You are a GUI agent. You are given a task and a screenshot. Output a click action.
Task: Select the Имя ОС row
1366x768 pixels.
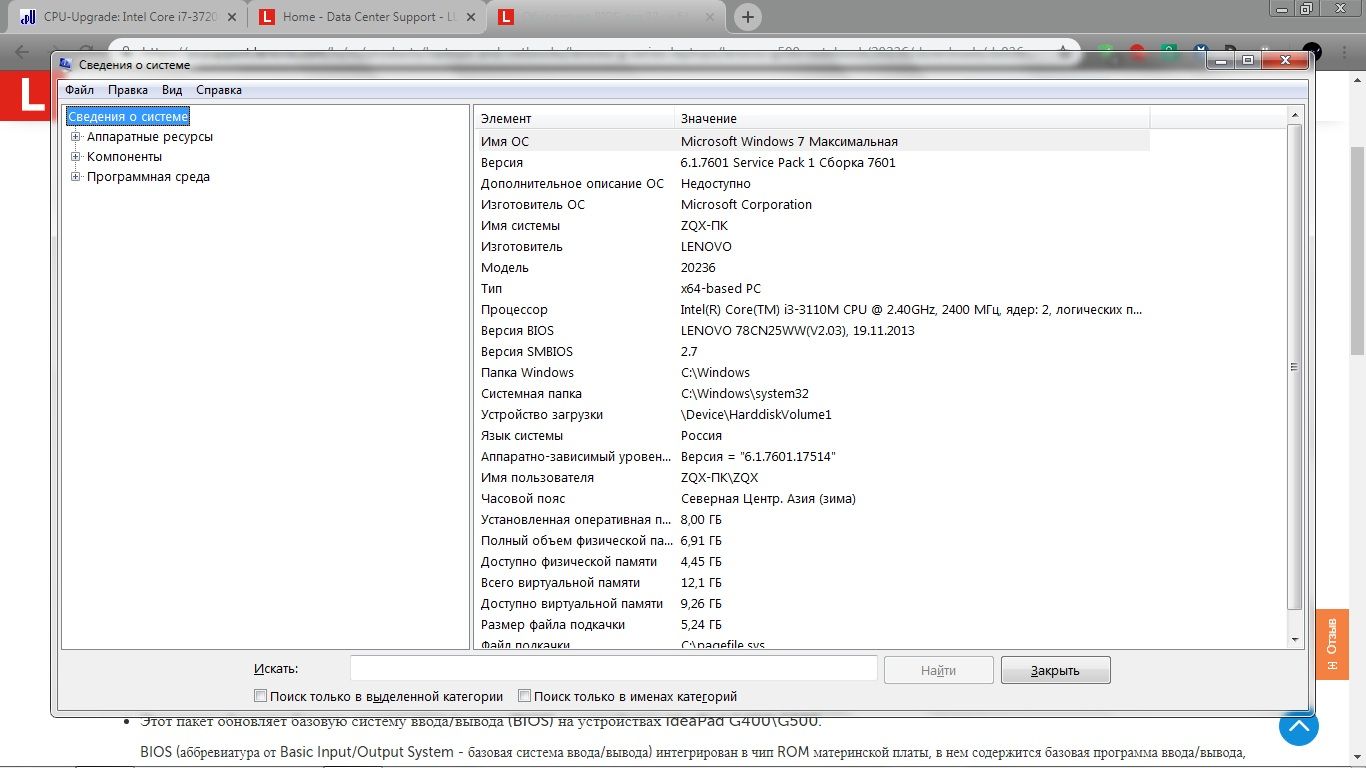point(811,141)
